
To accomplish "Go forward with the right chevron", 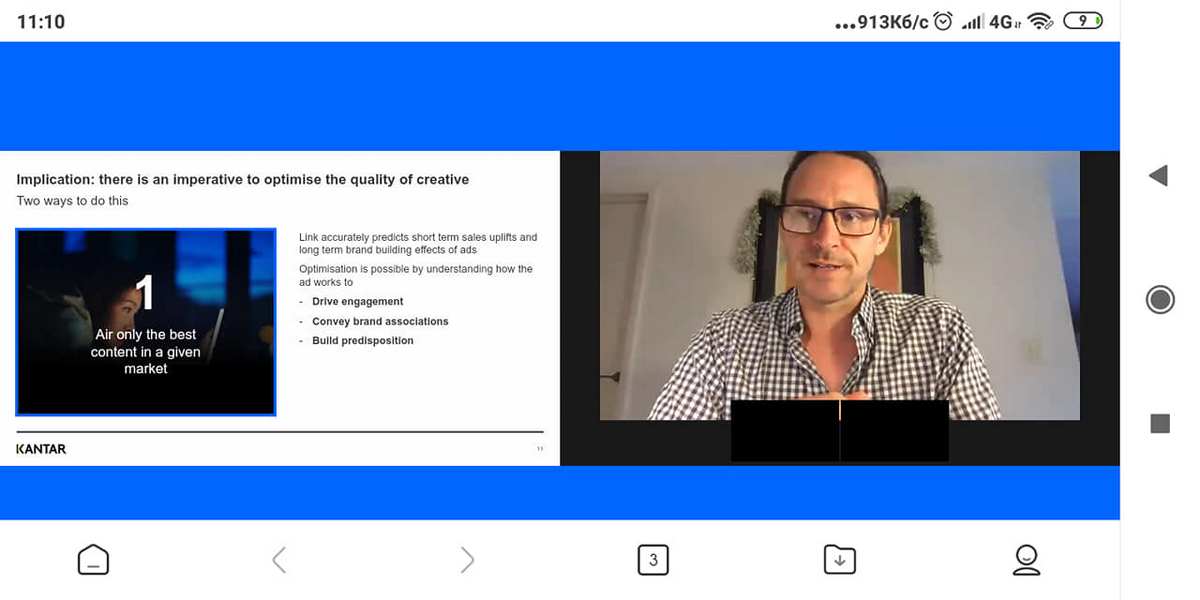I will click(x=467, y=559).
